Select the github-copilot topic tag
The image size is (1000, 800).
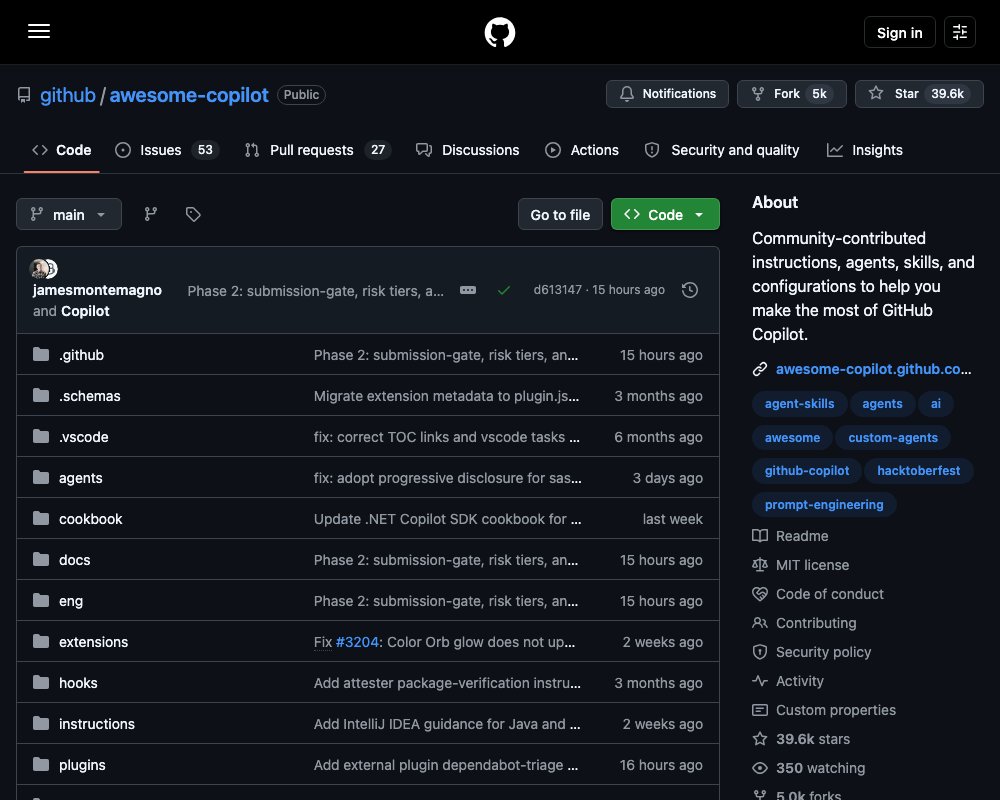pos(807,471)
